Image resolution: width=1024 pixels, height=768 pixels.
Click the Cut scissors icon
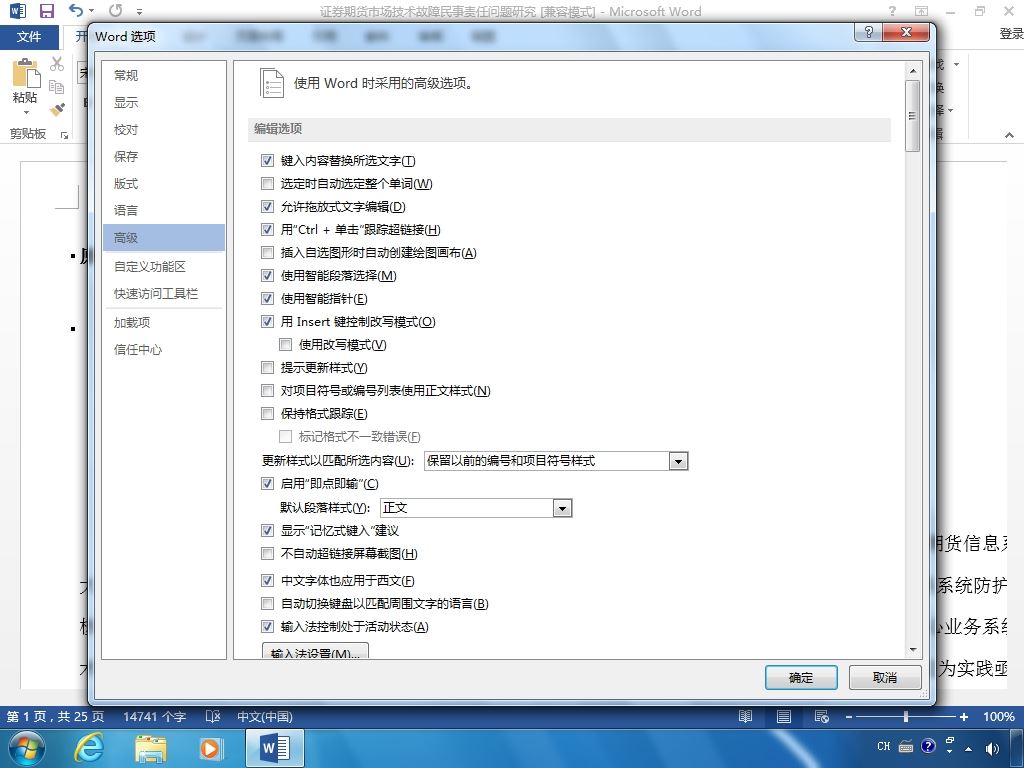(x=57, y=63)
